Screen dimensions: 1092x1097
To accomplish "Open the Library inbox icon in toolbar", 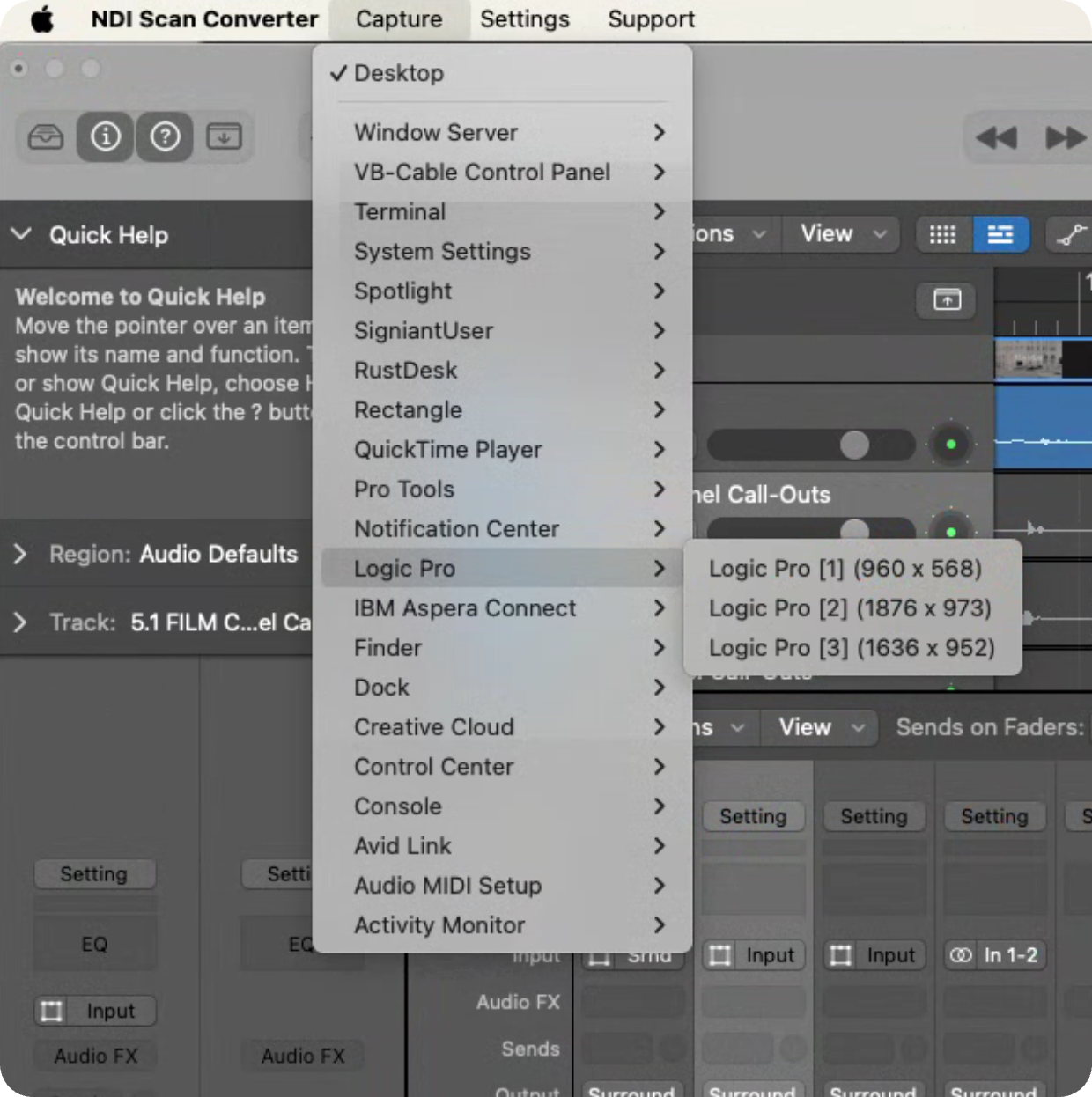I will [x=46, y=136].
